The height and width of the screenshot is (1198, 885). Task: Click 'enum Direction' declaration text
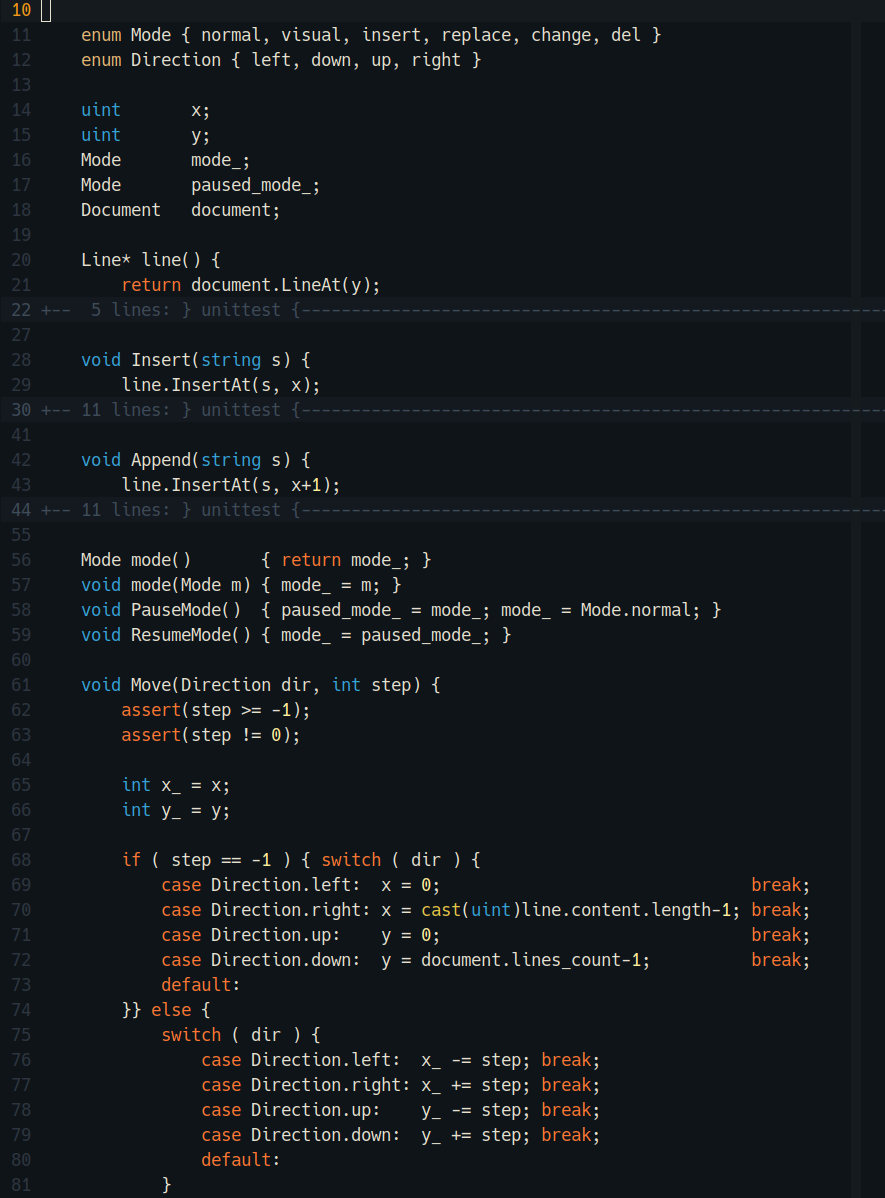tap(151, 60)
